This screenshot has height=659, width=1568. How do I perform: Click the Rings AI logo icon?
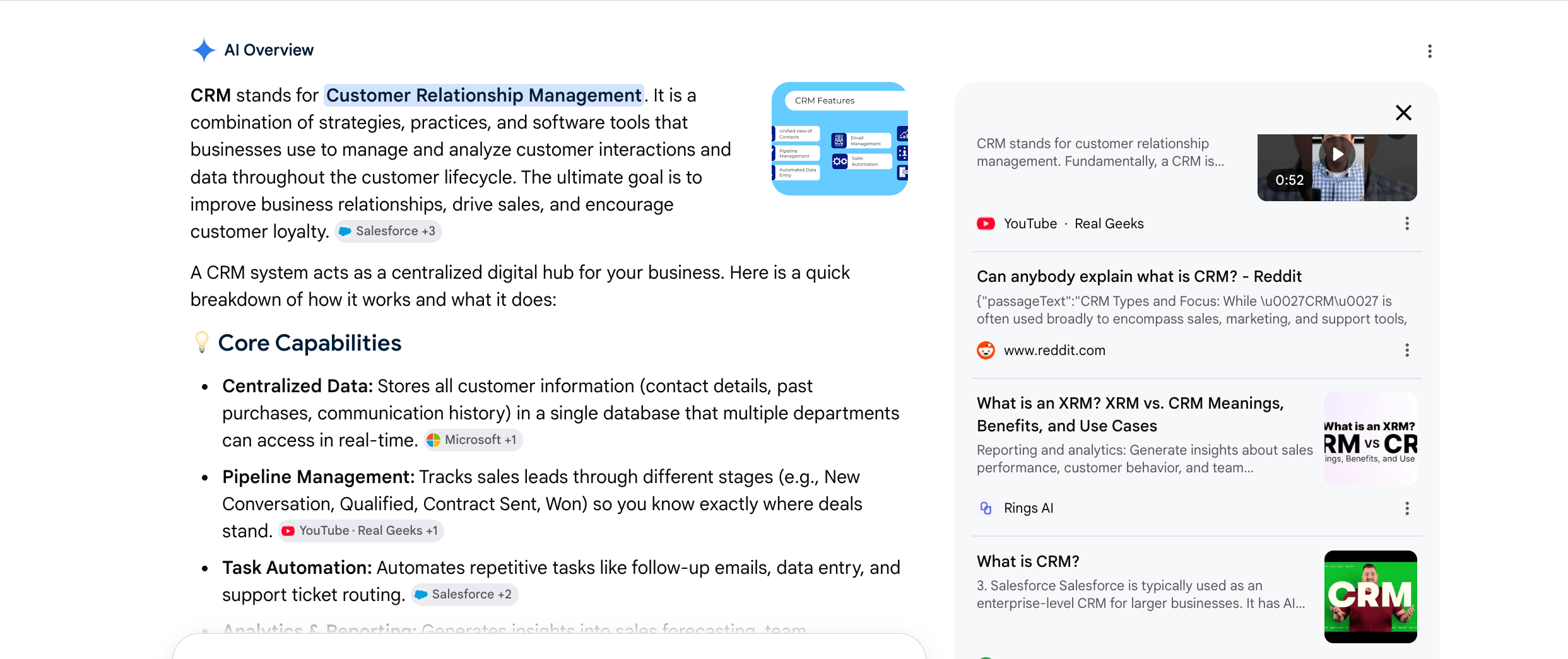986,508
